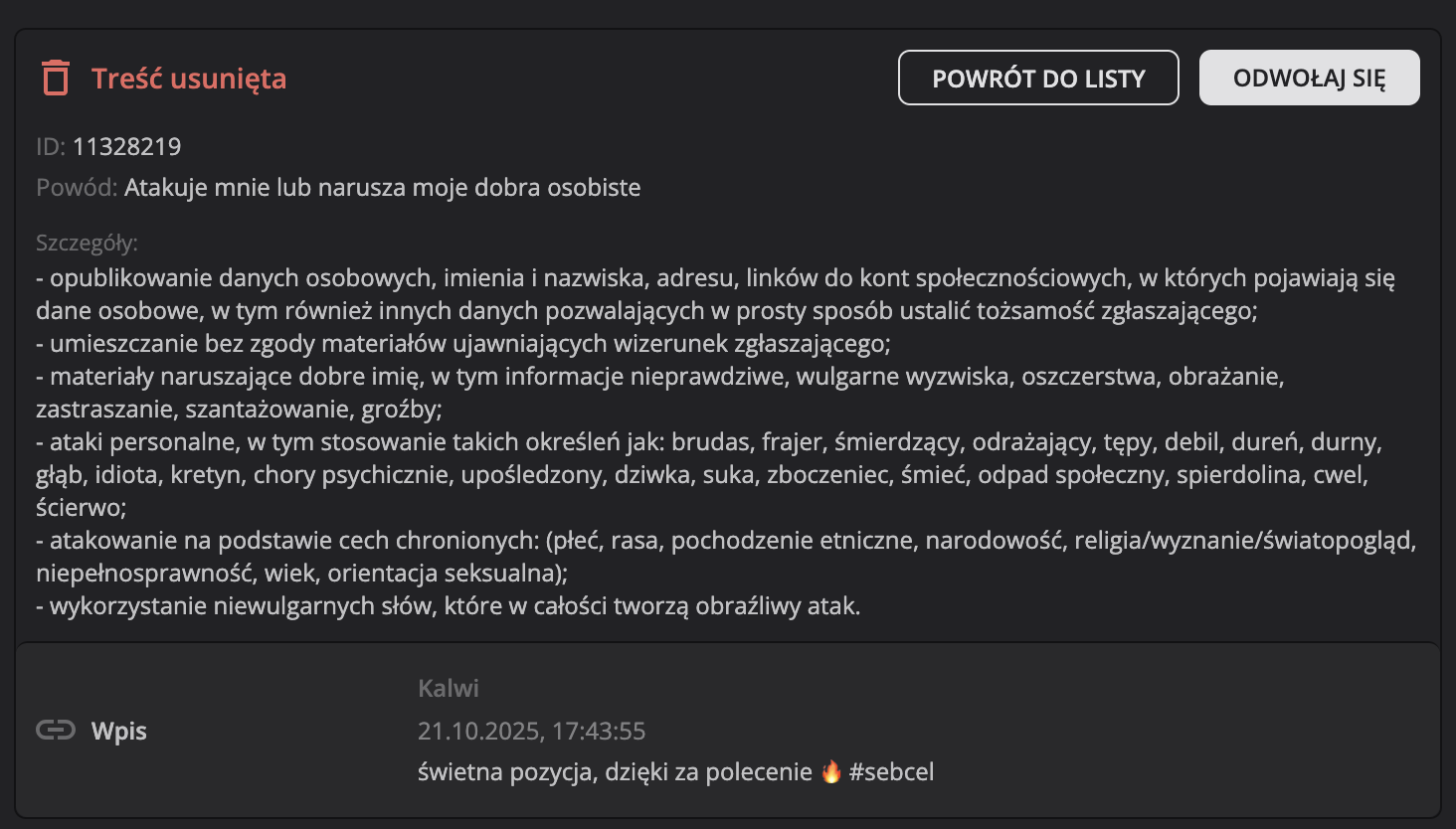Click the detail line about wizerunek zgłaszającego
The width and height of the screenshot is (1456, 829).
click(463, 344)
